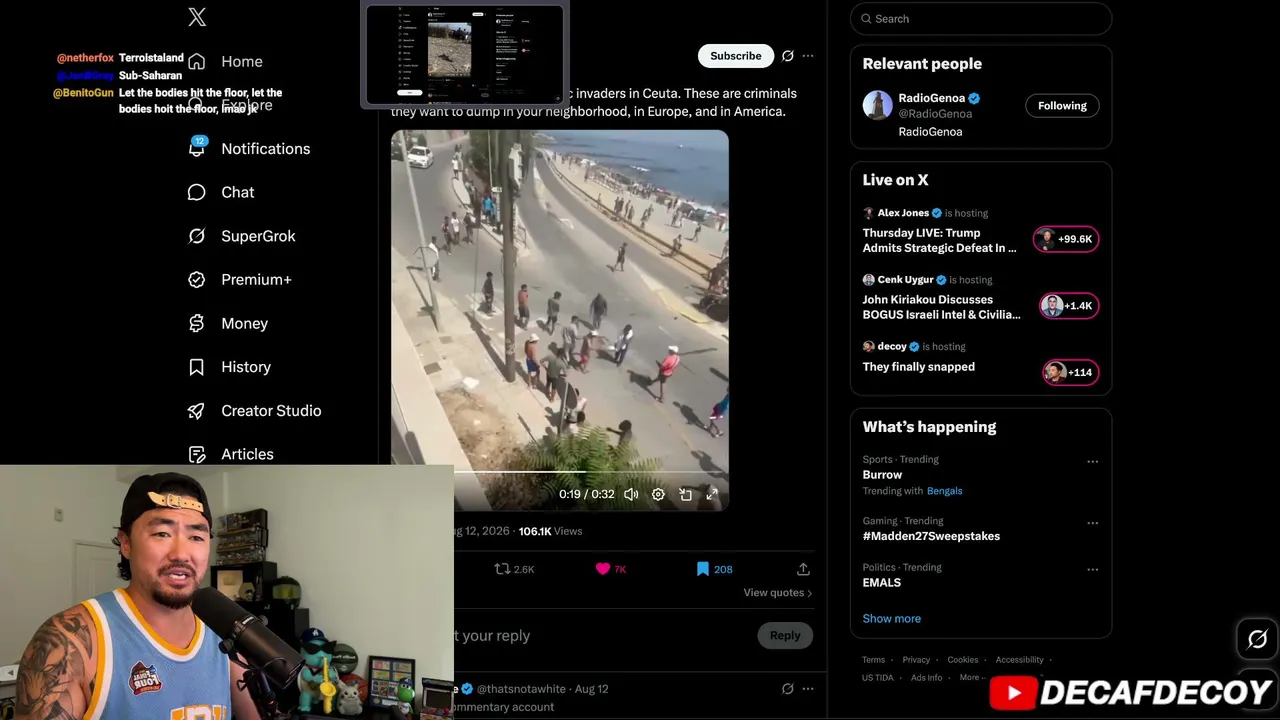Open the Bengals trending link
Screen dimensions: 1280x720
pos(944,491)
